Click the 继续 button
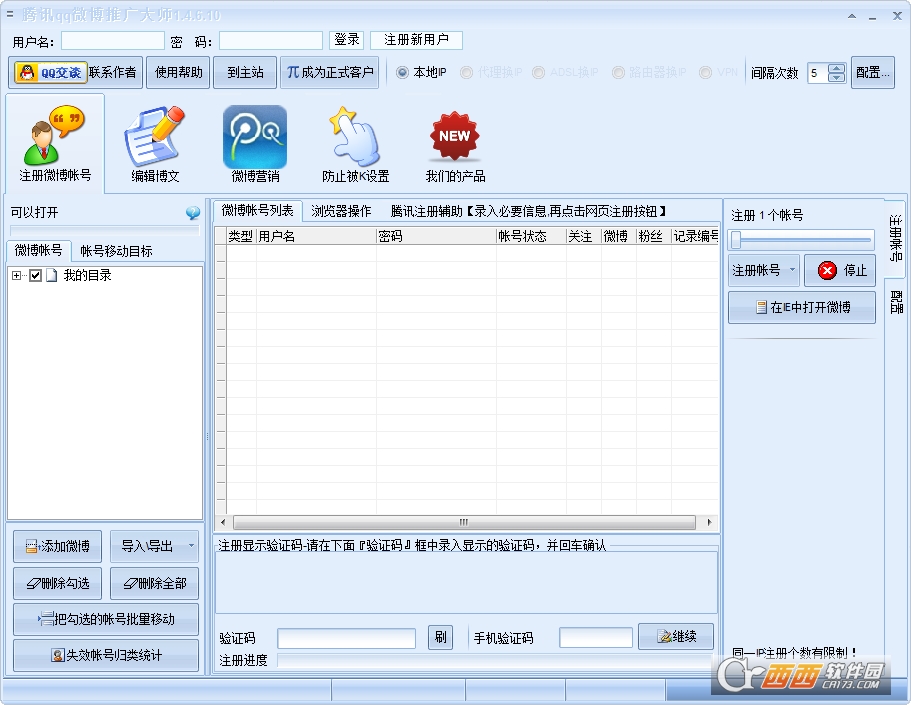 click(676, 636)
